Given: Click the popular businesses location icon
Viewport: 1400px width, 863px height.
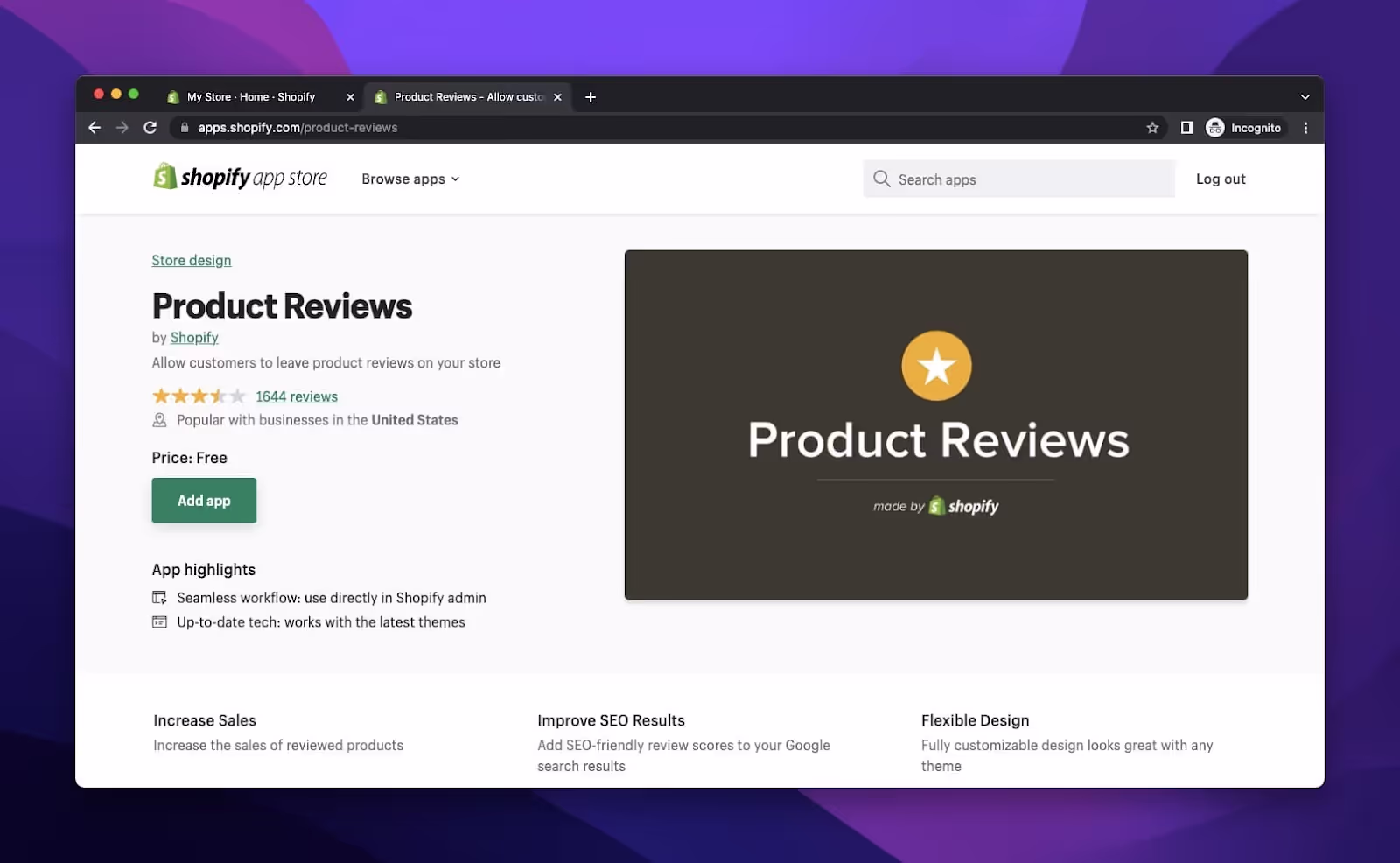Looking at the screenshot, I should click(159, 421).
